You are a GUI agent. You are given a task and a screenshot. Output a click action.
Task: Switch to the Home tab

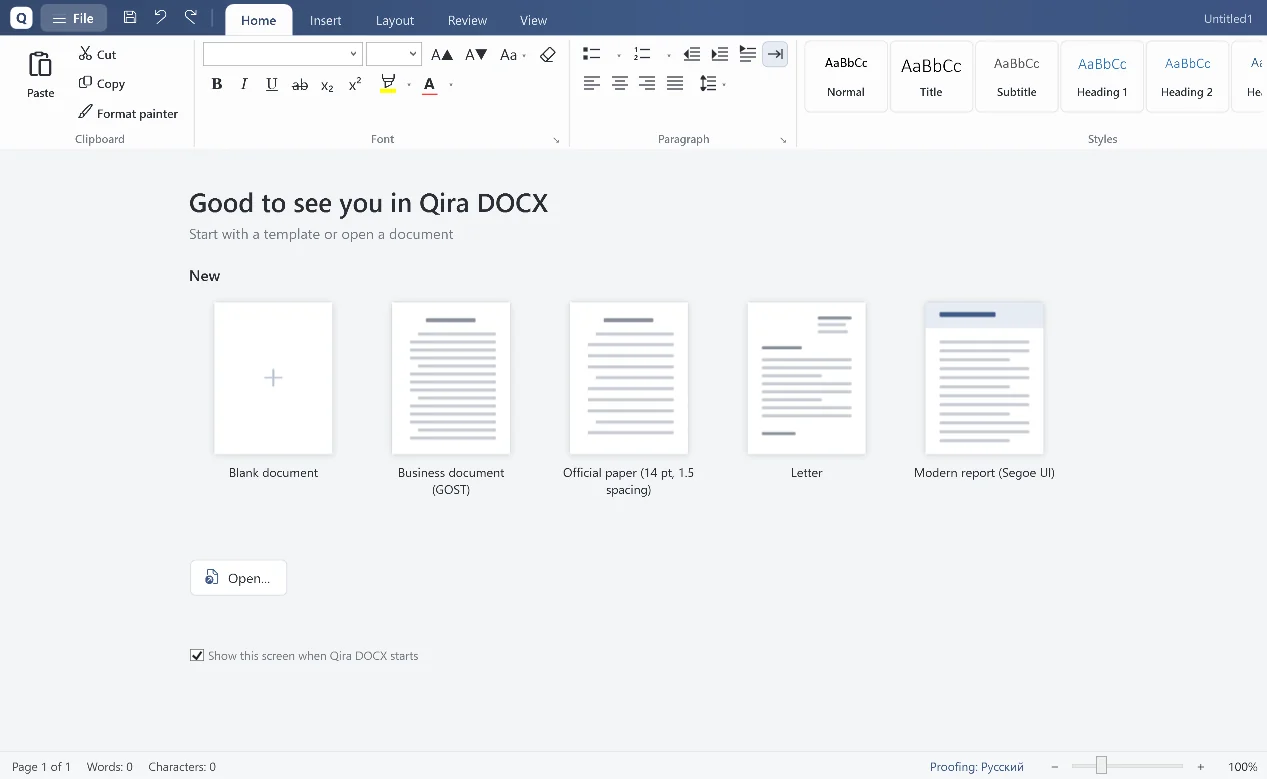pyautogui.click(x=259, y=20)
